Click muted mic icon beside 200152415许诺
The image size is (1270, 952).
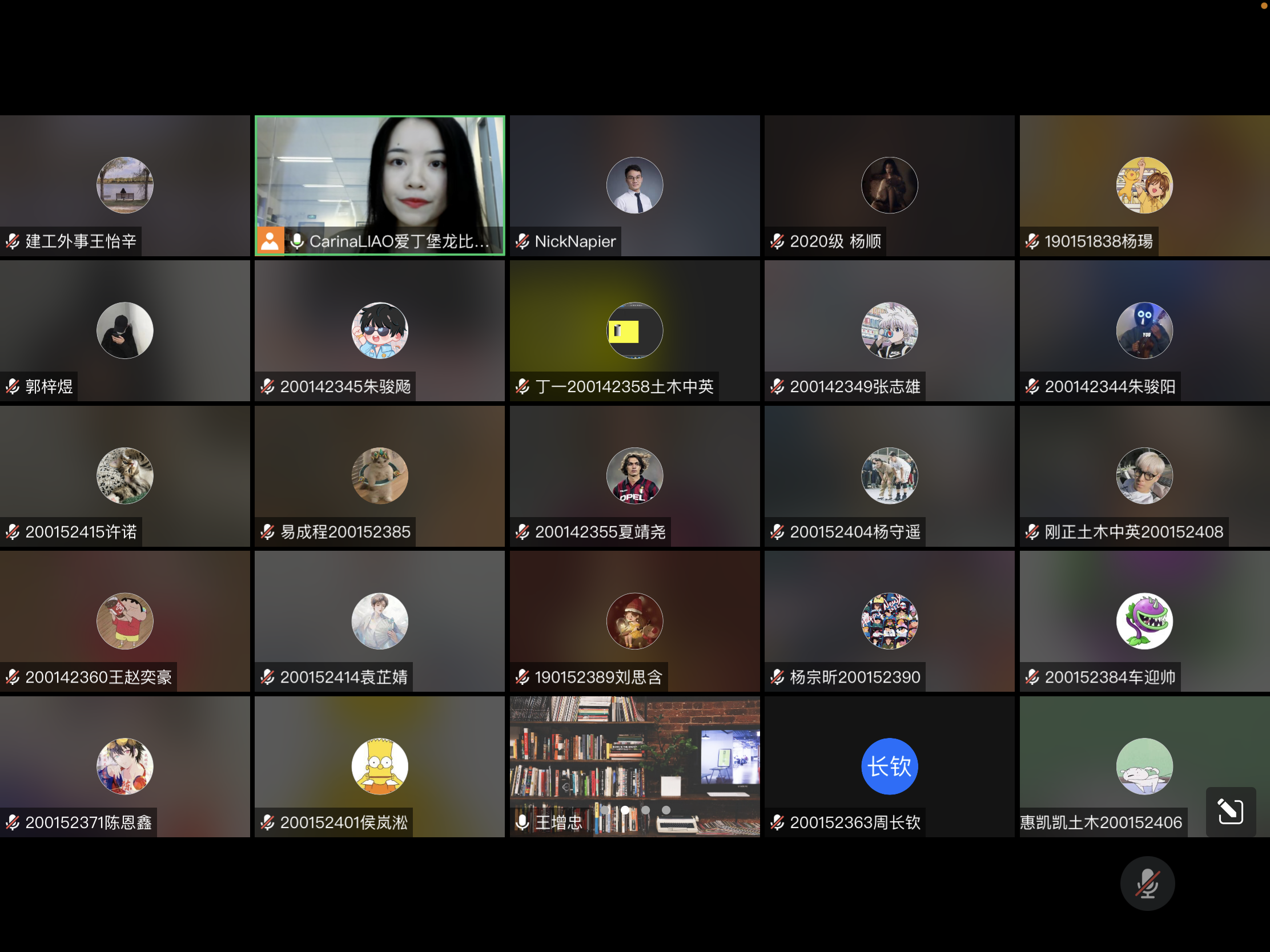pyautogui.click(x=13, y=532)
